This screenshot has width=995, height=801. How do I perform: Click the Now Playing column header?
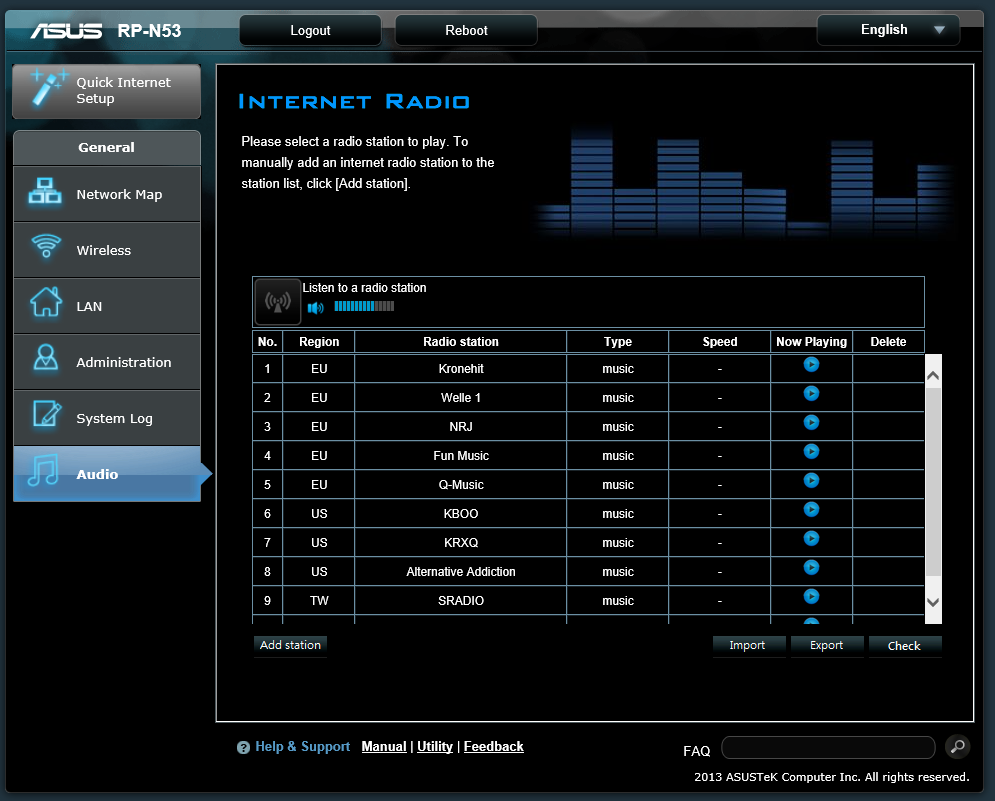[812, 341]
